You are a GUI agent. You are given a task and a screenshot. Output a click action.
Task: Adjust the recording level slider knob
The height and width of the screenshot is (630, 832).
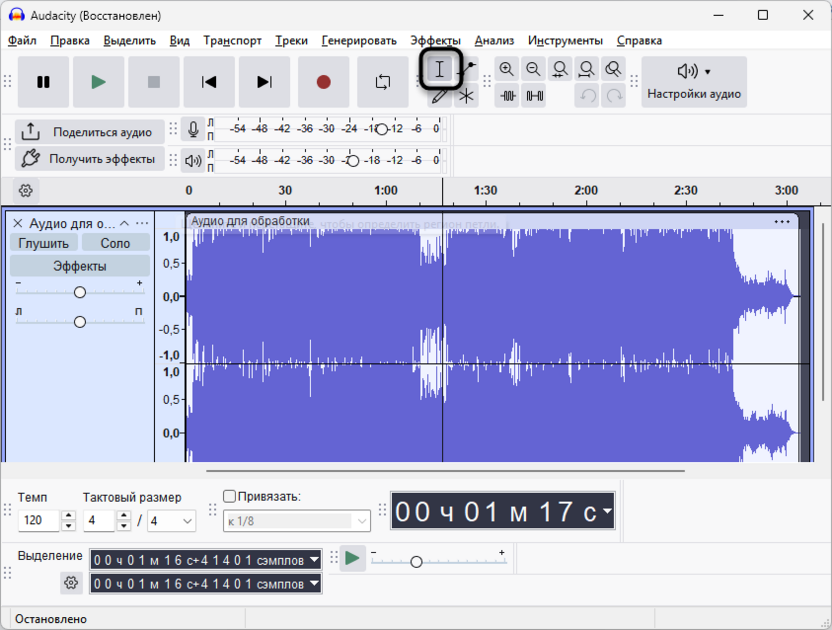pos(382,129)
